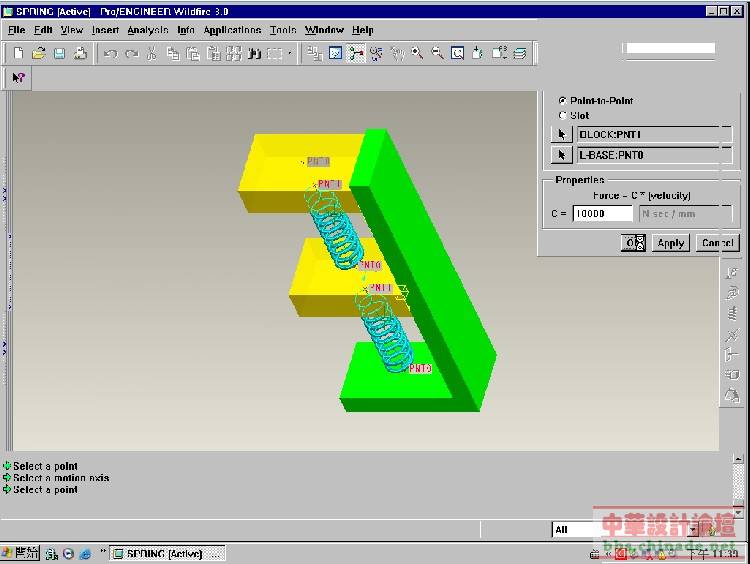Click the Open folder icon

39,53
